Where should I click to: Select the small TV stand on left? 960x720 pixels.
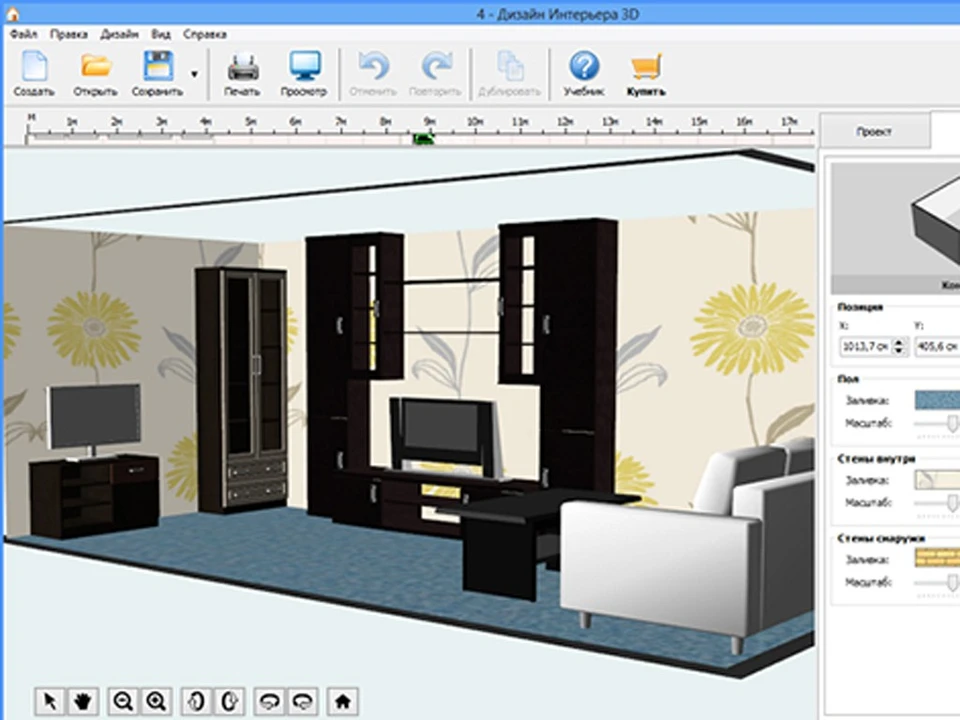pyautogui.click(x=95, y=495)
